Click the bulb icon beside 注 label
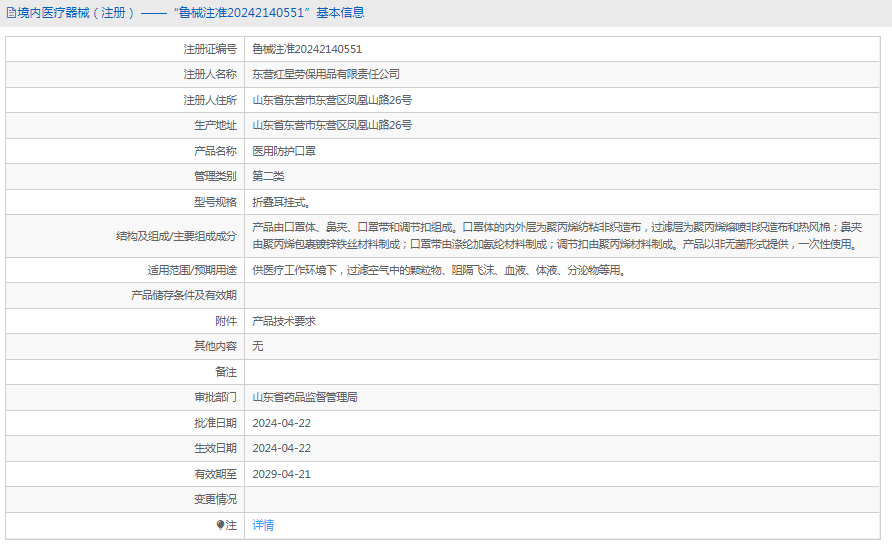The image size is (892, 549). (221, 525)
